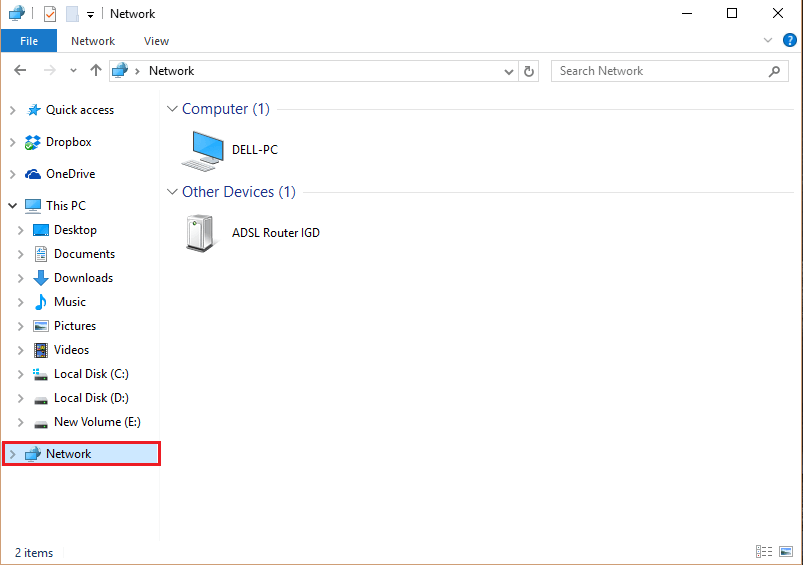Screen dimensions: 803x565
Task: Expand the ribbon using the chevron
Action: pyautogui.click(x=768, y=41)
